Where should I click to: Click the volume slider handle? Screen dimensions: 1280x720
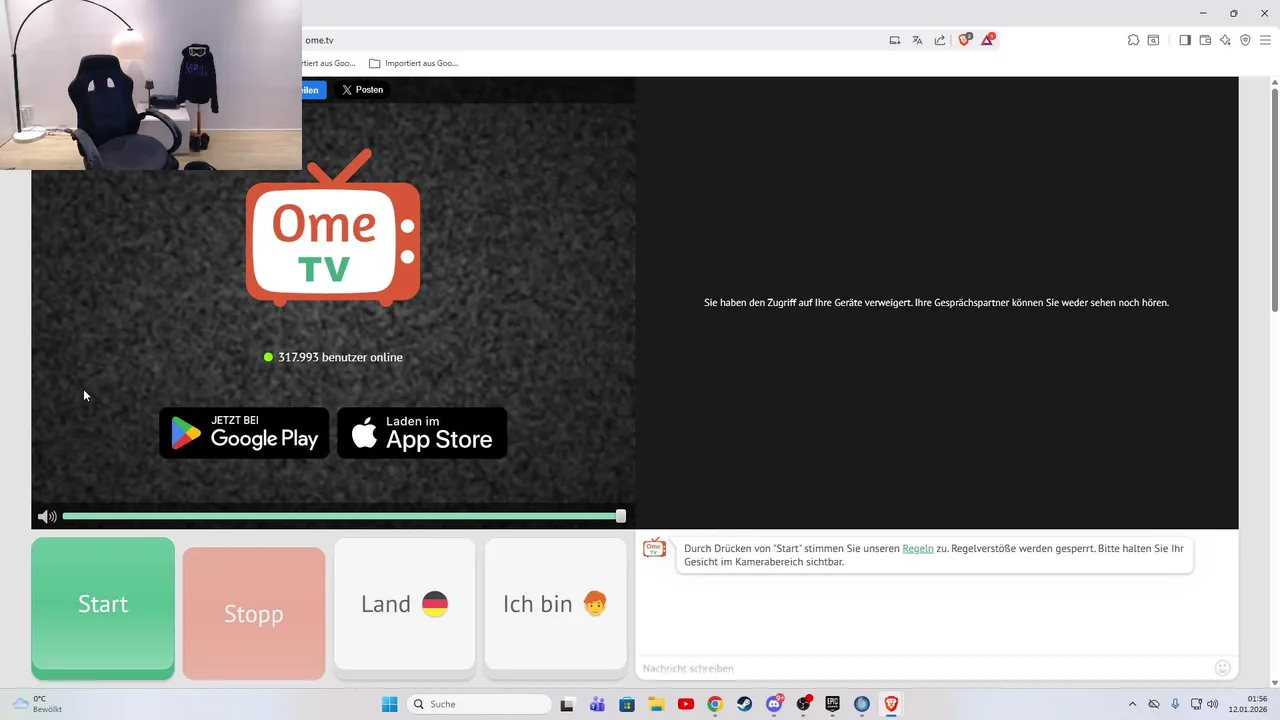[x=621, y=516]
